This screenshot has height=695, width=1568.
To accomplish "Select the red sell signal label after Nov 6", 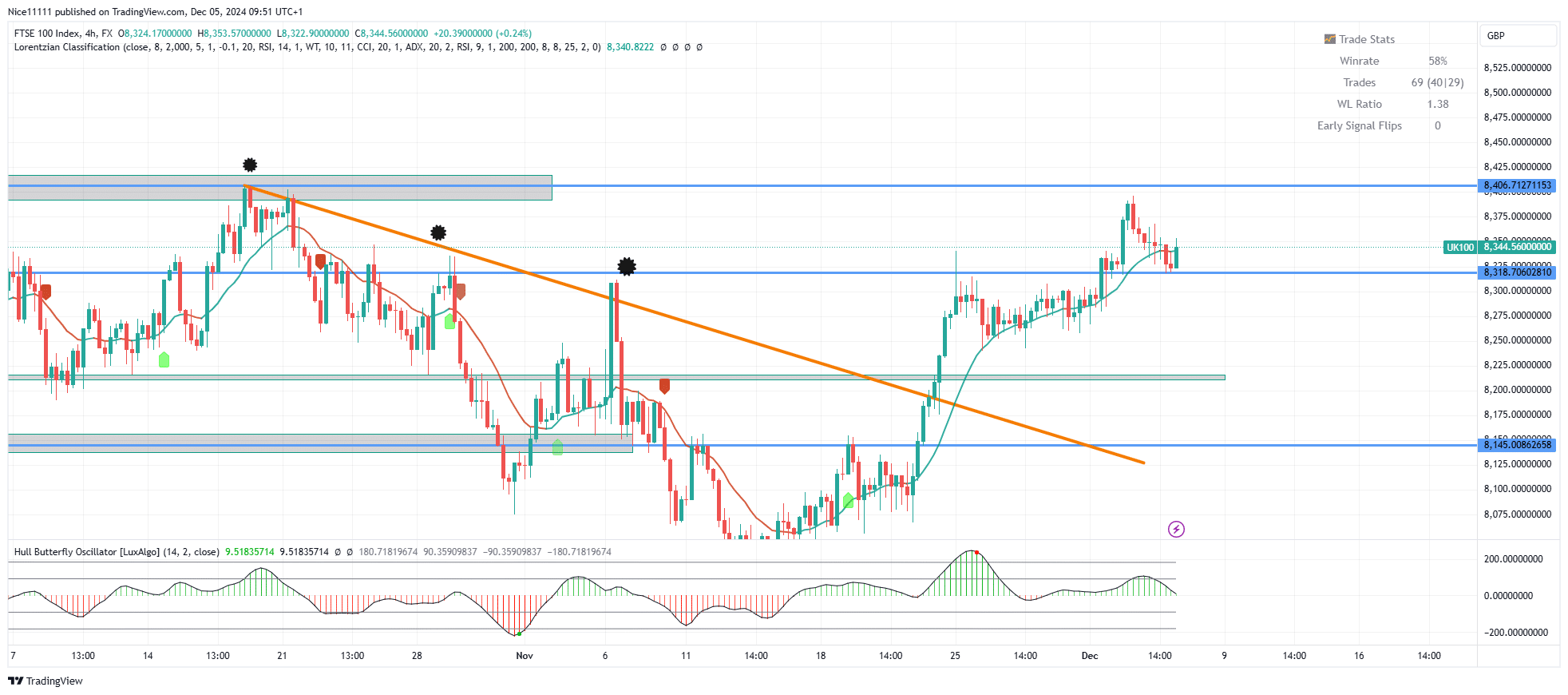I will pyautogui.click(x=664, y=387).
